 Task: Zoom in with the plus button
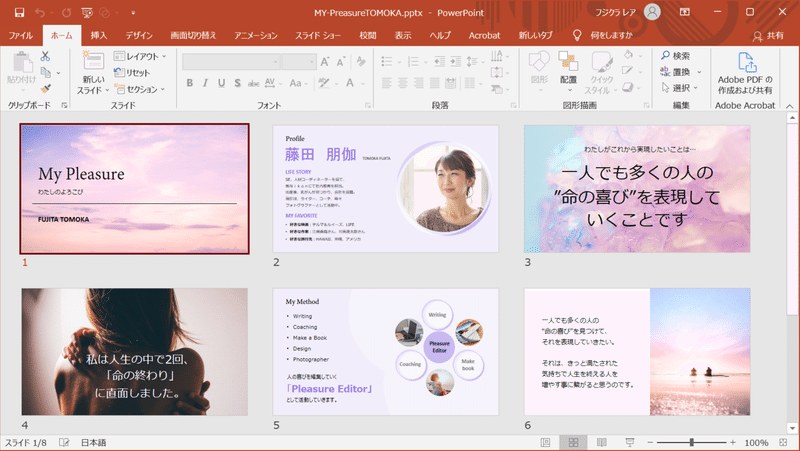coord(733,442)
